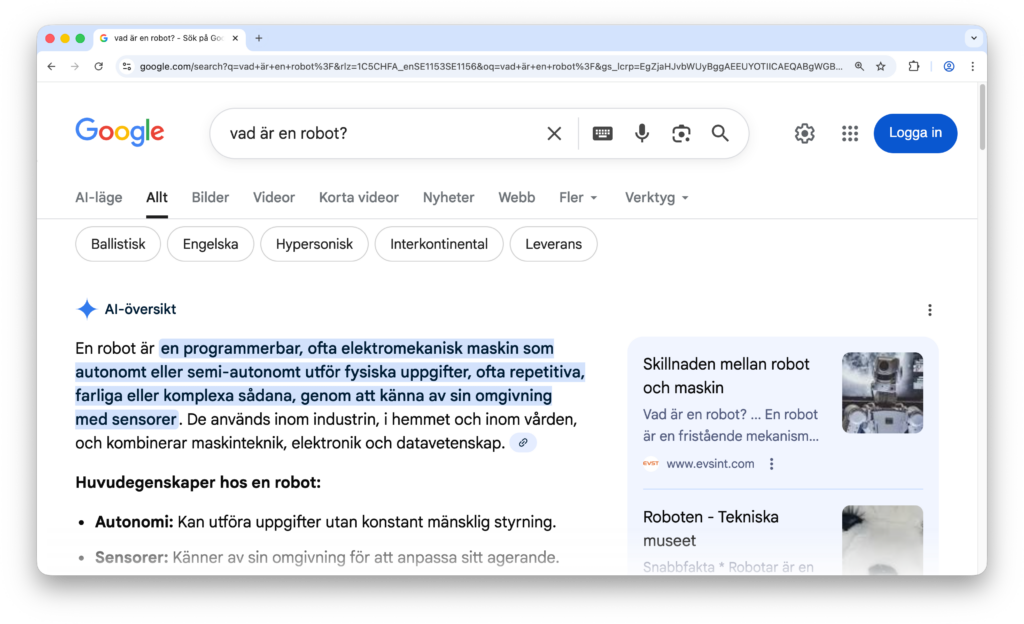This screenshot has height=624, width=1024.
Task: Open the tab search chevron in the tab strip
Action: click(973, 38)
